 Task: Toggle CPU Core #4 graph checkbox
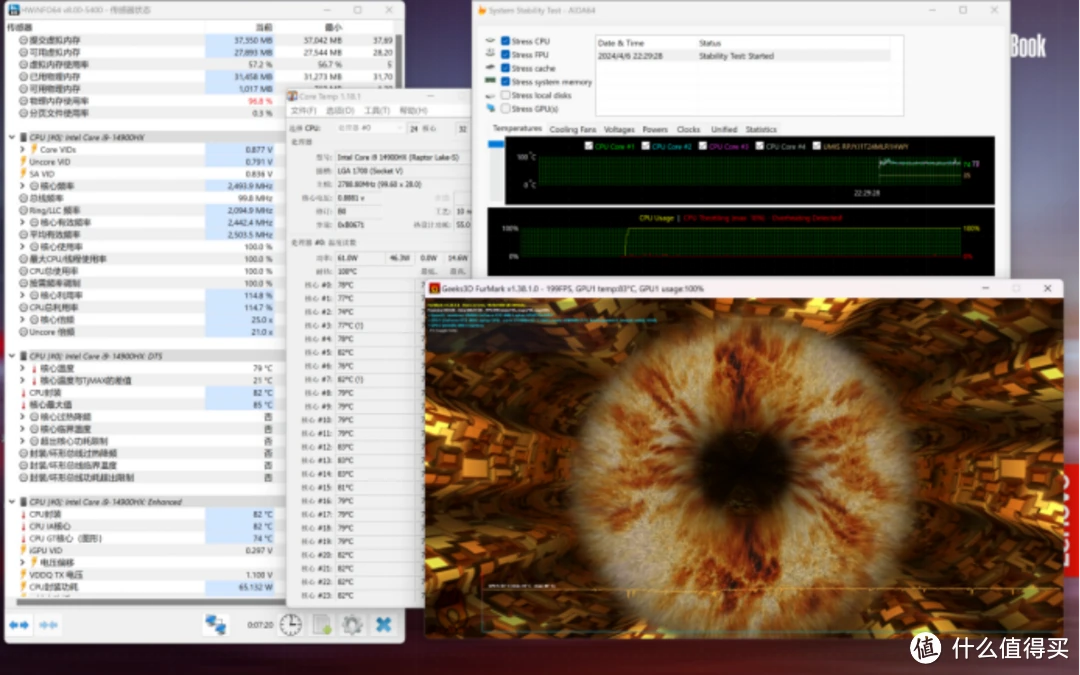759,146
